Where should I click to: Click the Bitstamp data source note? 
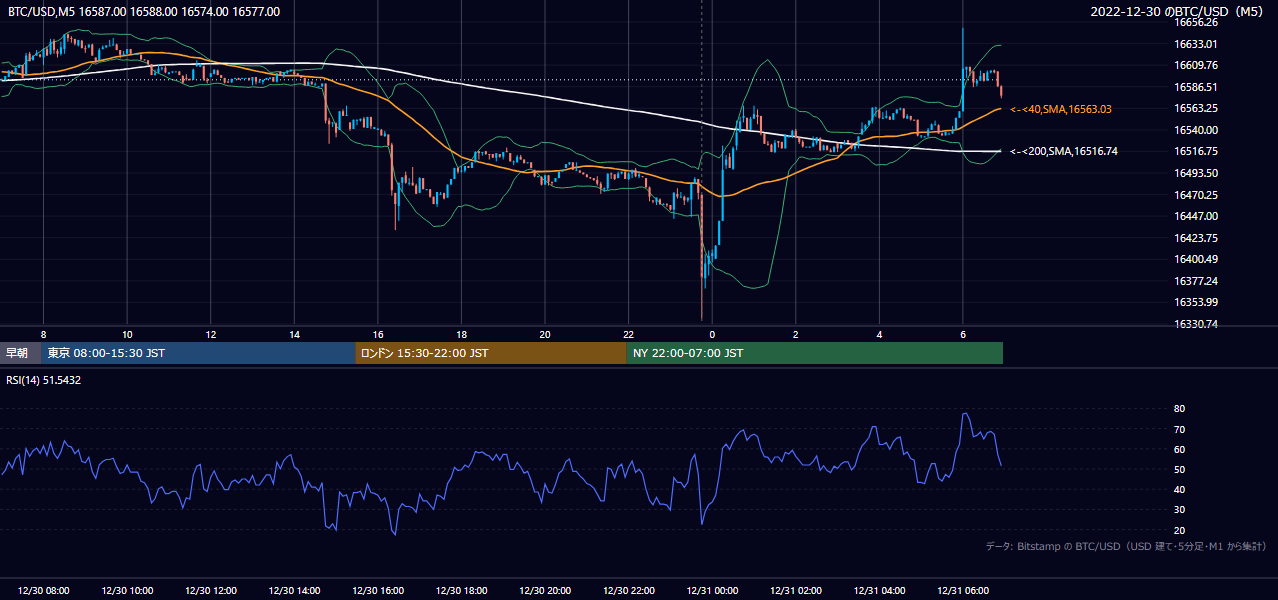point(1126,546)
